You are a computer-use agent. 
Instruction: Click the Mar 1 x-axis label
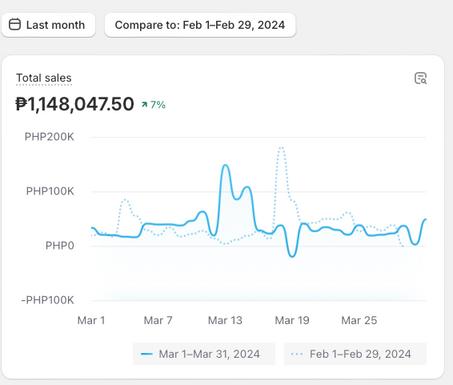click(x=91, y=320)
